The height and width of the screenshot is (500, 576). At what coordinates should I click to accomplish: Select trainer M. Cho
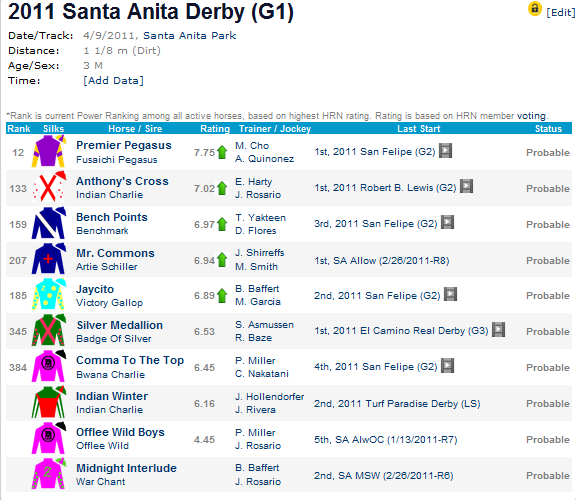pos(252,146)
